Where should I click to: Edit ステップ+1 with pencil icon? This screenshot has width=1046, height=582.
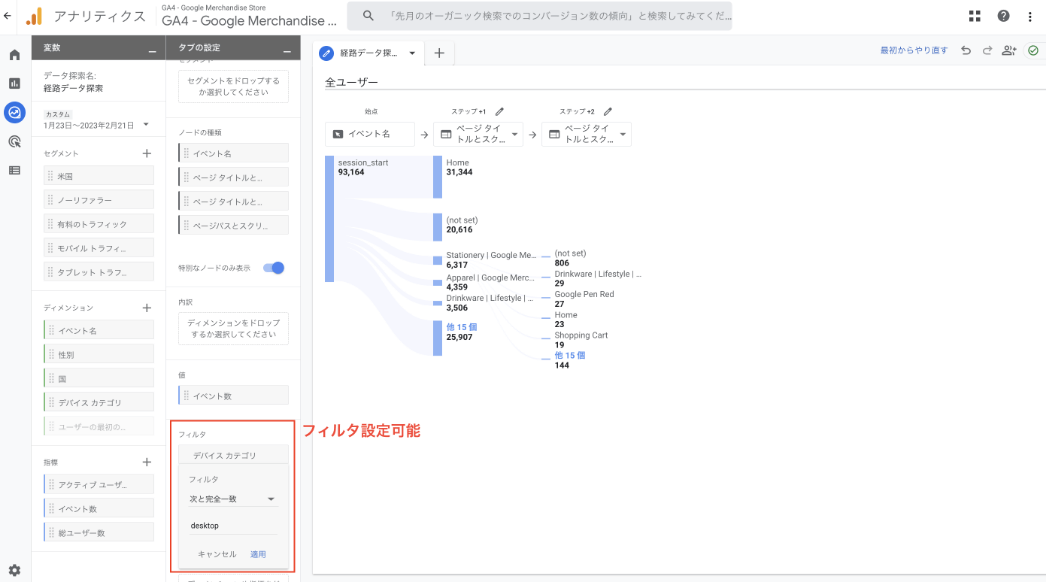[x=500, y=111]
